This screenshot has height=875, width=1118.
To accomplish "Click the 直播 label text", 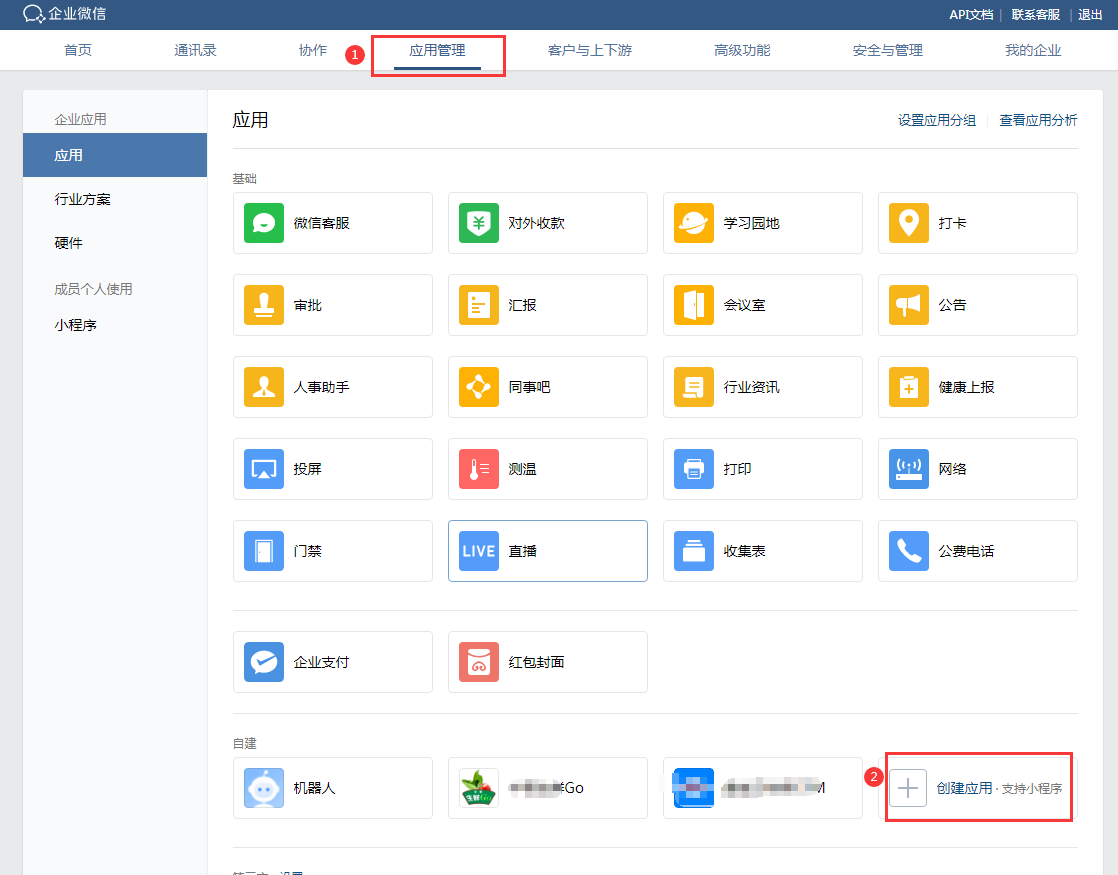I will 523,551.
